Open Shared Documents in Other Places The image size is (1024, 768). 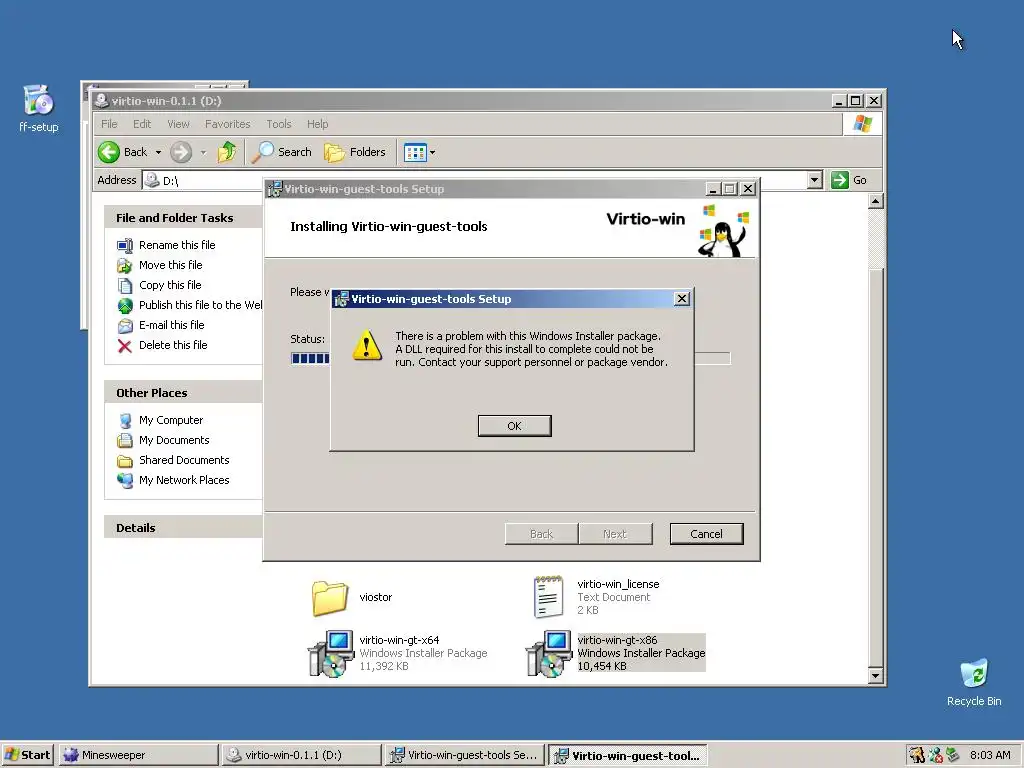click(x=184, y=460)
